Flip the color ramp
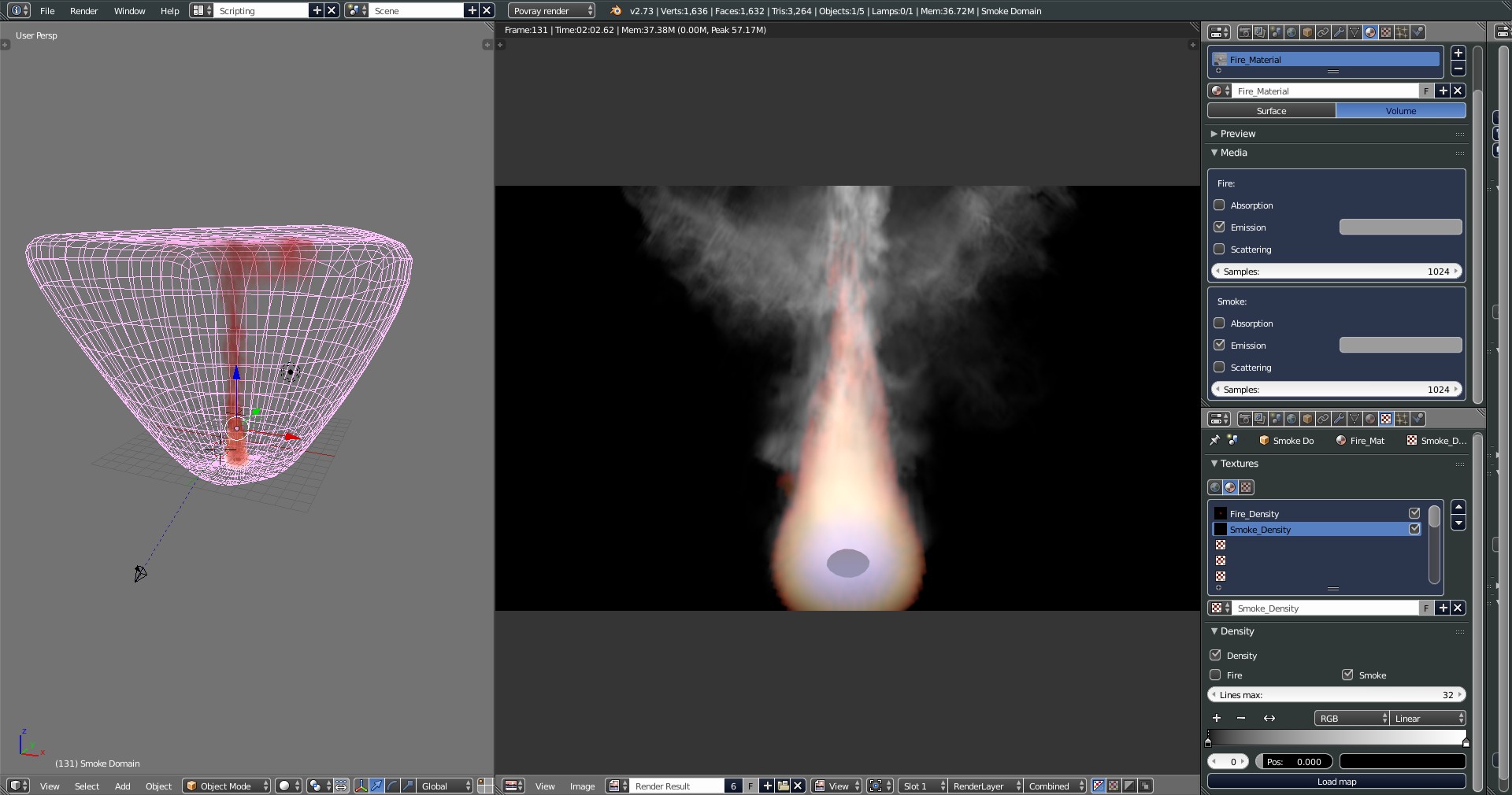 (x=1269, y=718)
